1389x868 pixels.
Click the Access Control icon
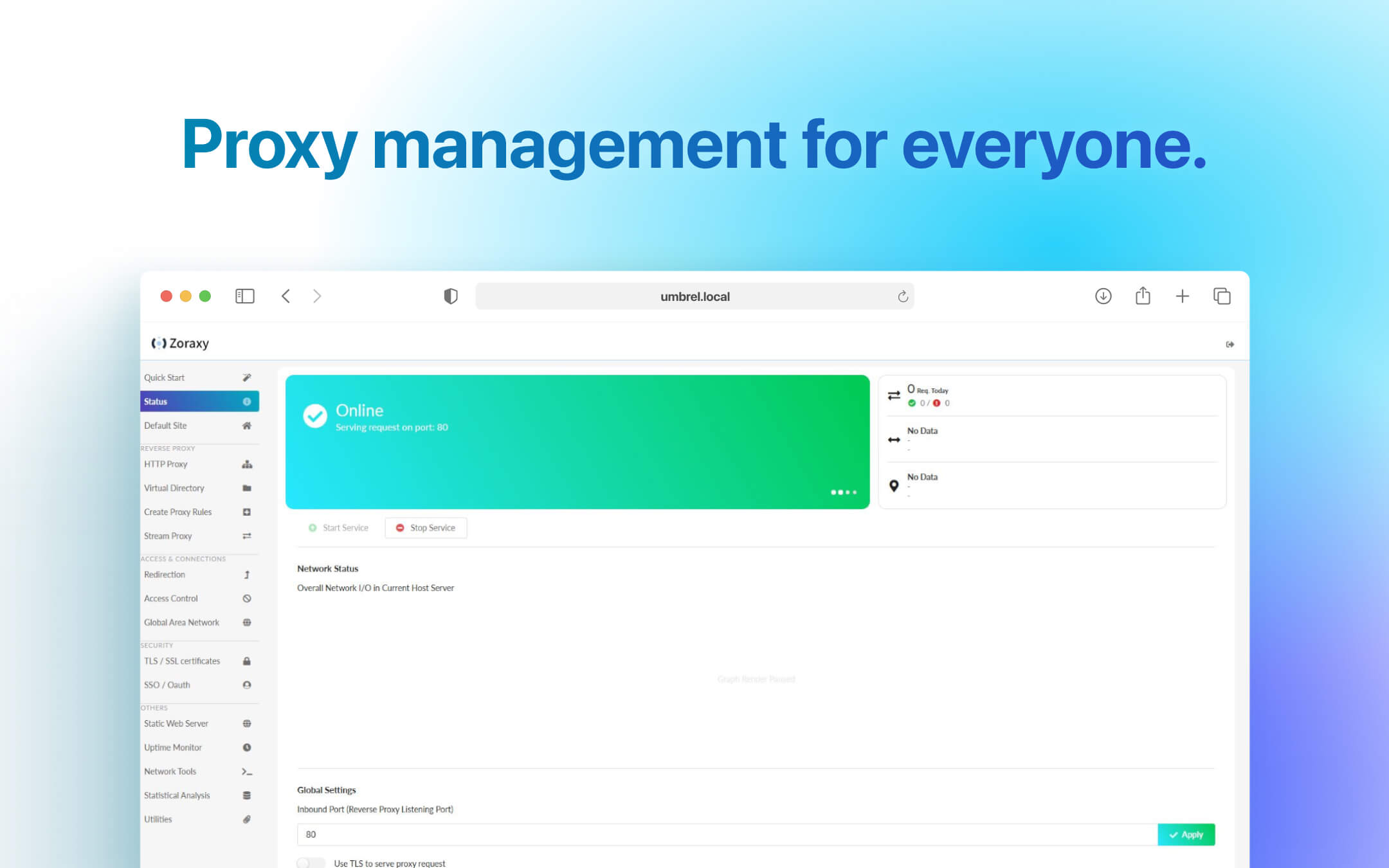pos(246,599)
